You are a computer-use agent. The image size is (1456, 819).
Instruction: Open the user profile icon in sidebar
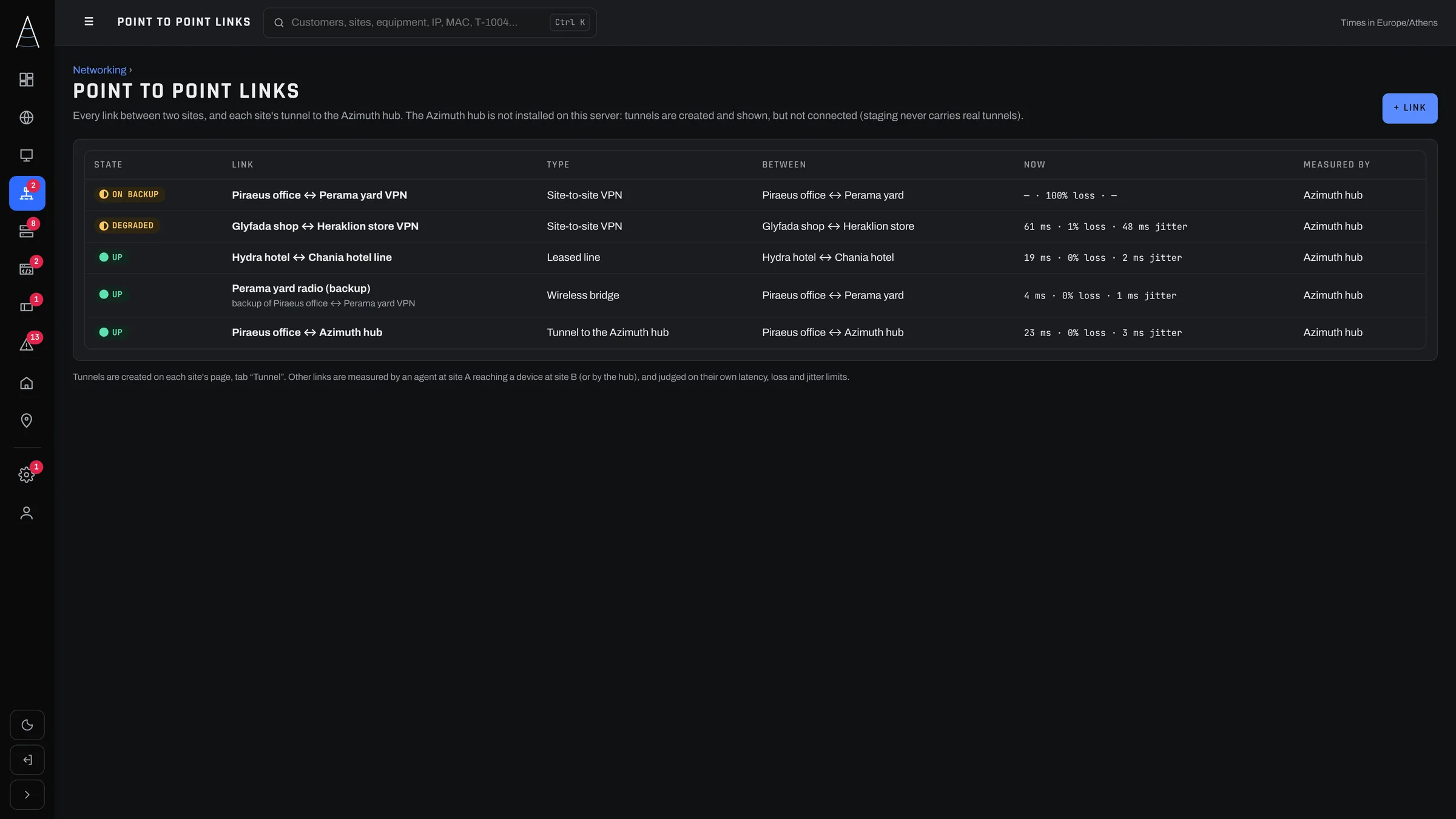tap(27, 513)
